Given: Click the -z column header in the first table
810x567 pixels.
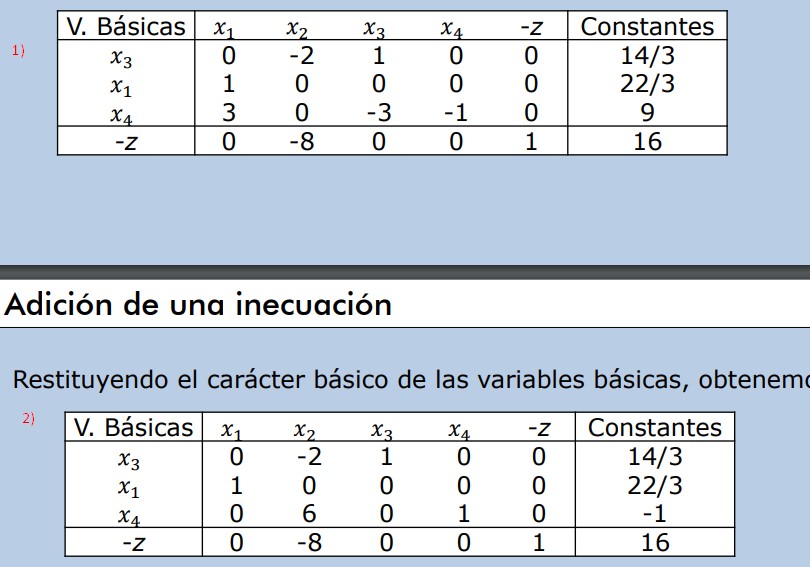Looking at the screenshot, I should [x=530, y=29].
